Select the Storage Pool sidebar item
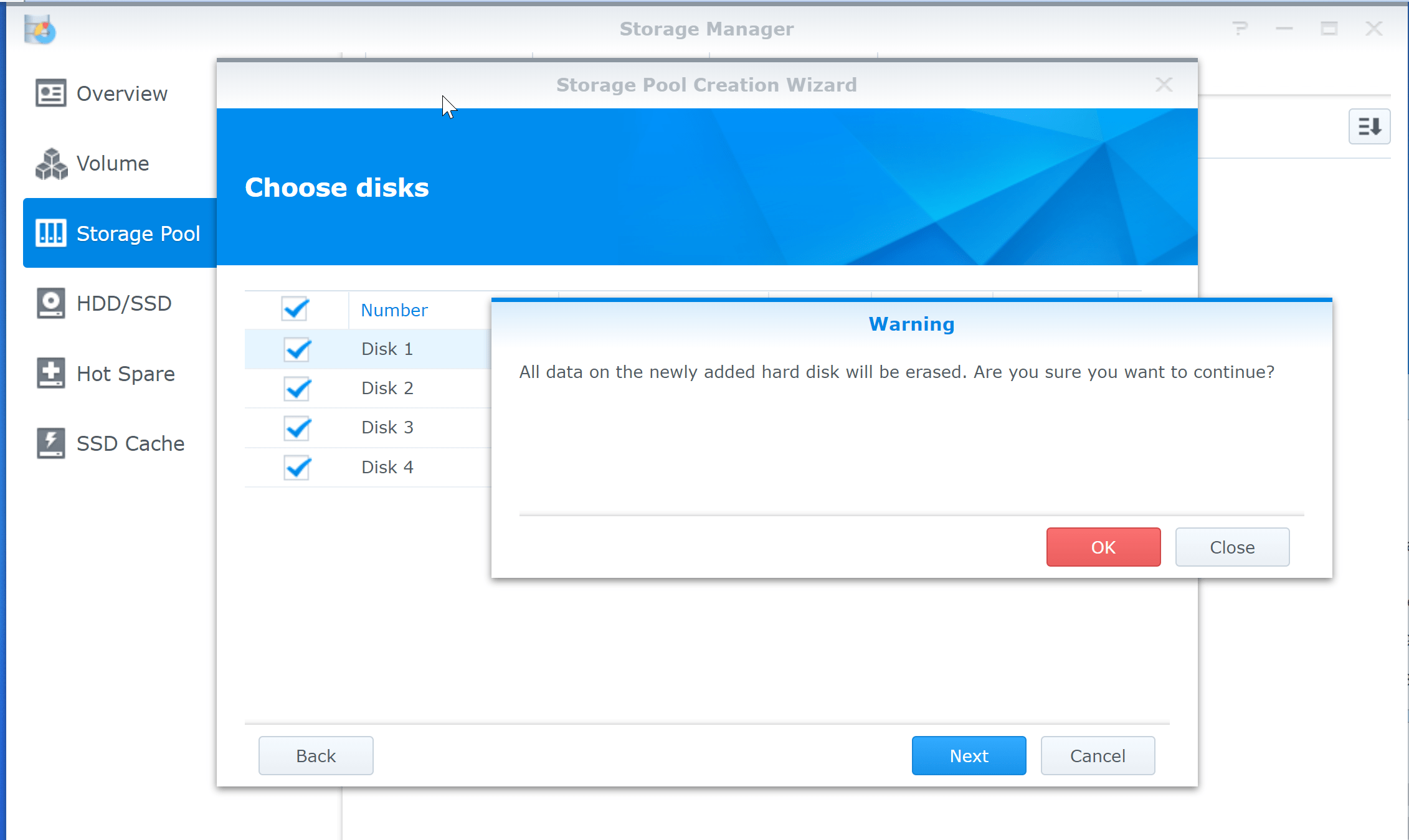The width and height of the screenshot is (1409, 840). [138, 233]
